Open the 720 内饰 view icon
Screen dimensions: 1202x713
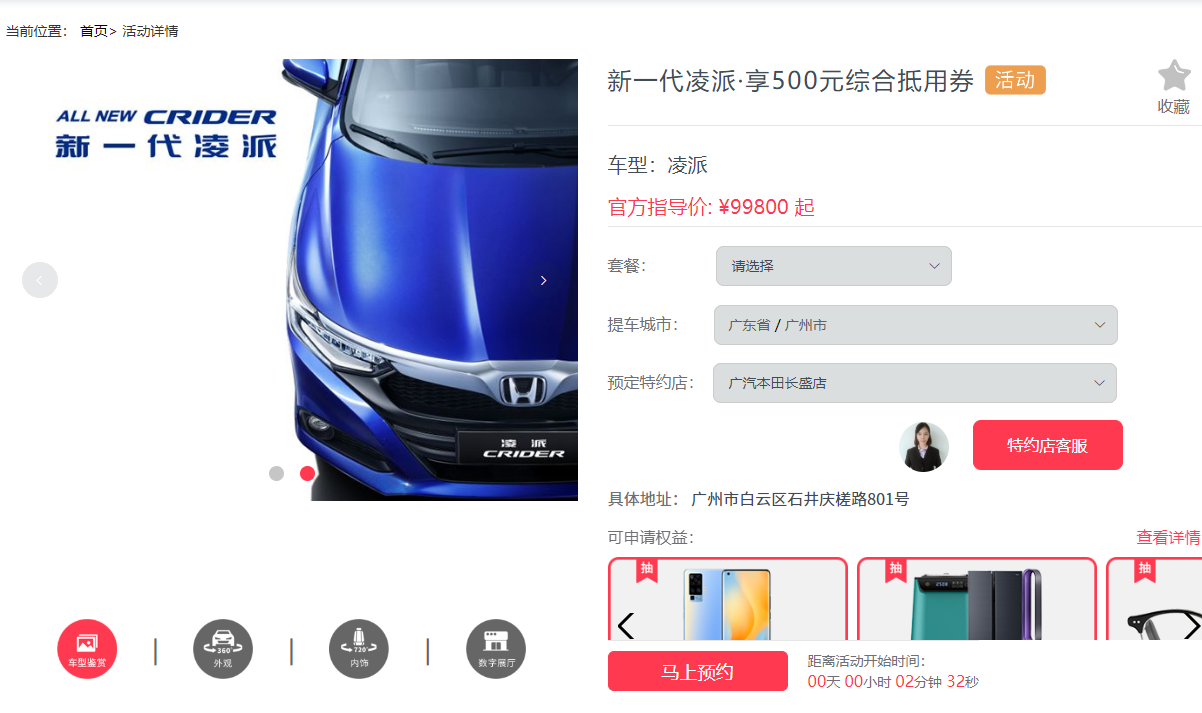tap(359, 649)
